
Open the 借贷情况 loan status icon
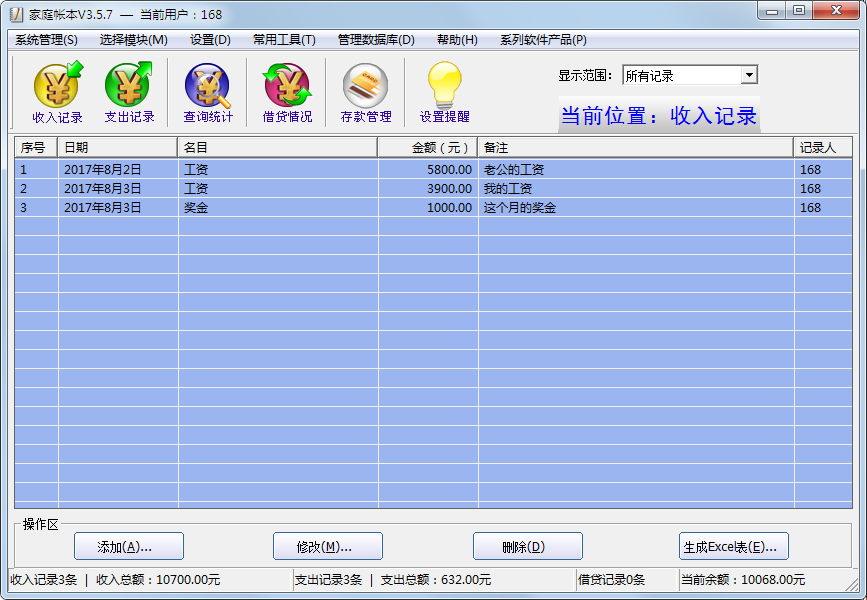pos(287,92)
